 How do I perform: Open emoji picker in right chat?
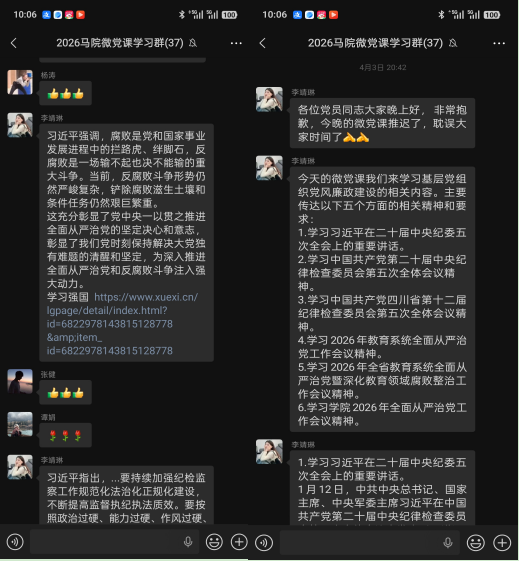[476, 542]
